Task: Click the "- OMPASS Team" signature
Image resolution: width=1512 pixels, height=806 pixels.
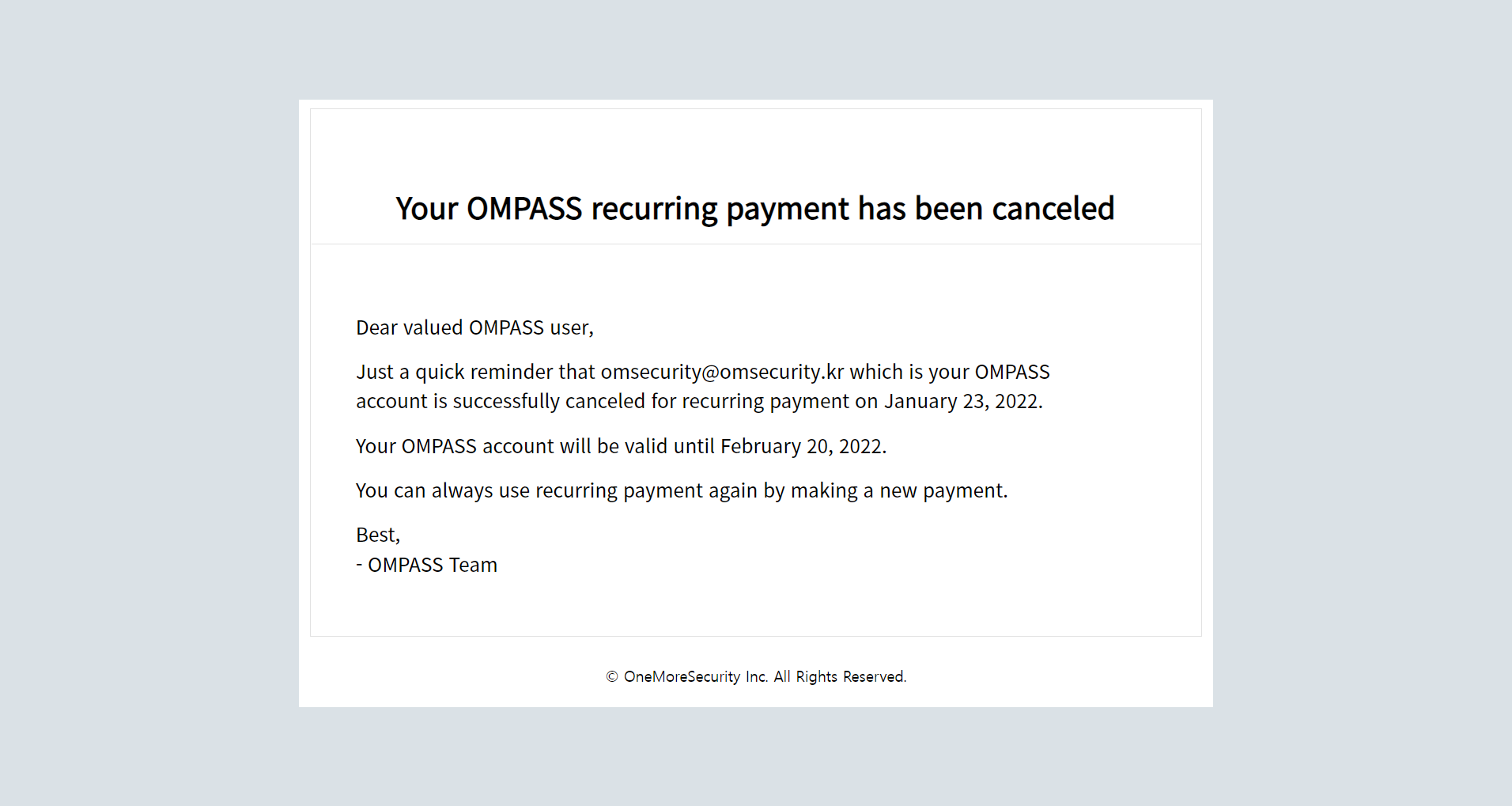Action: (427, 565)
